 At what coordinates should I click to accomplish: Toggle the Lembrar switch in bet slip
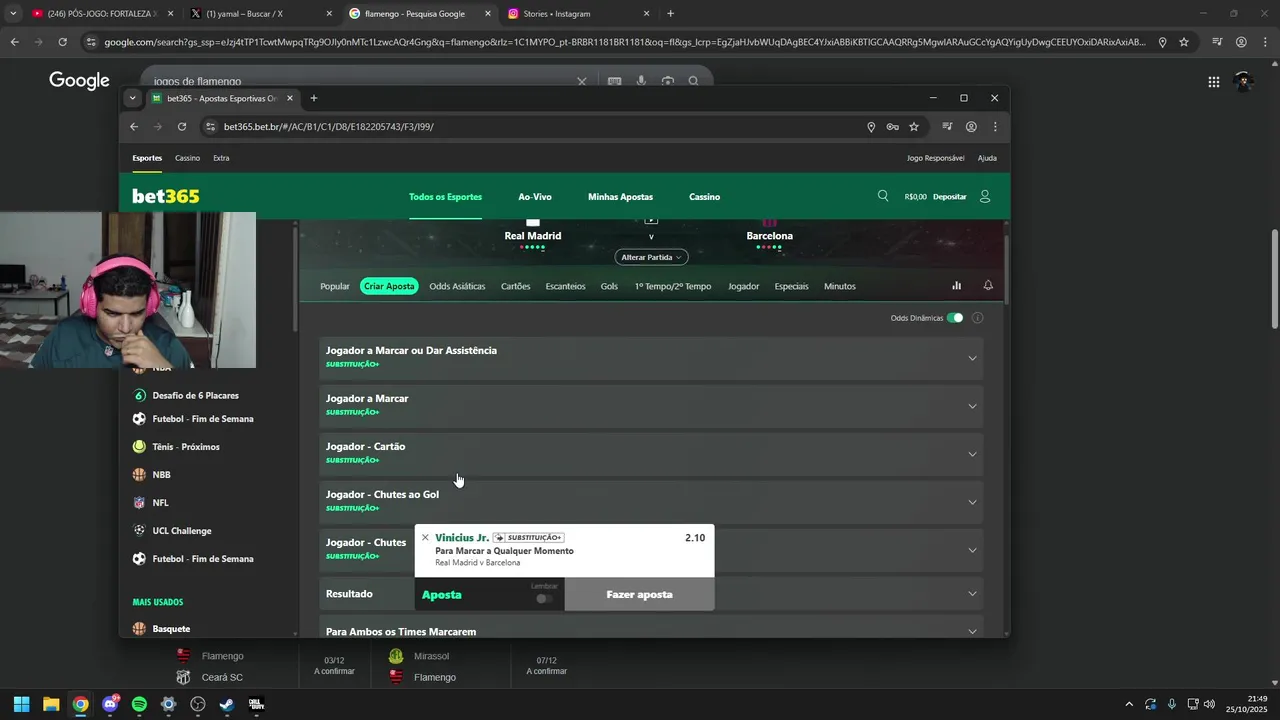point(544,598)
